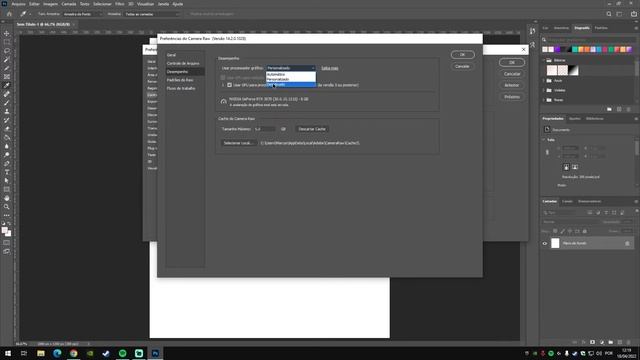Select the Hand tool
The image size is (640, 360).
[x=7, y=198]
